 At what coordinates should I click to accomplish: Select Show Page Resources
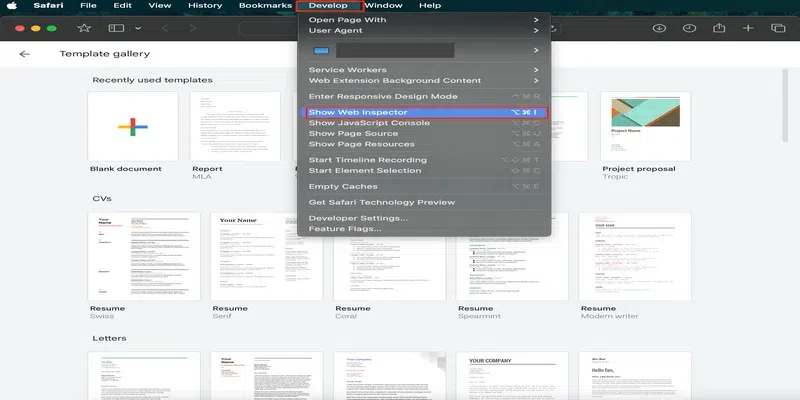(x=423, y=144)
